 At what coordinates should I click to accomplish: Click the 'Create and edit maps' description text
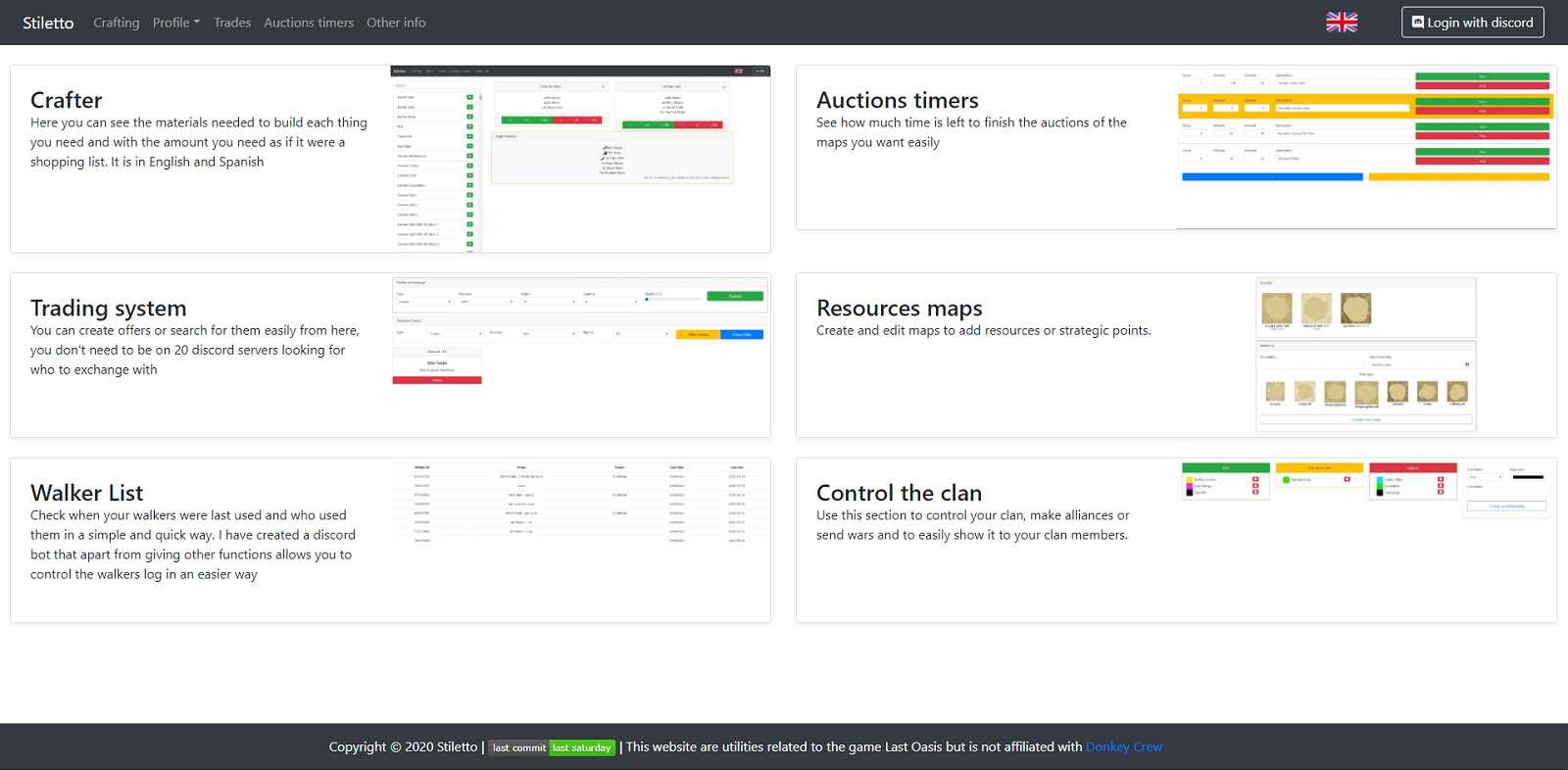984,330
